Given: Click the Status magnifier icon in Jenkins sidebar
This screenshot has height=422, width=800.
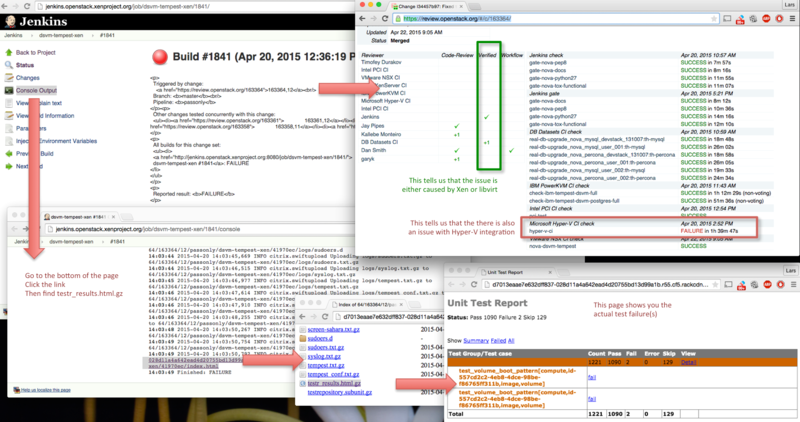Looking at the screenshot, I should pos(9,64).
